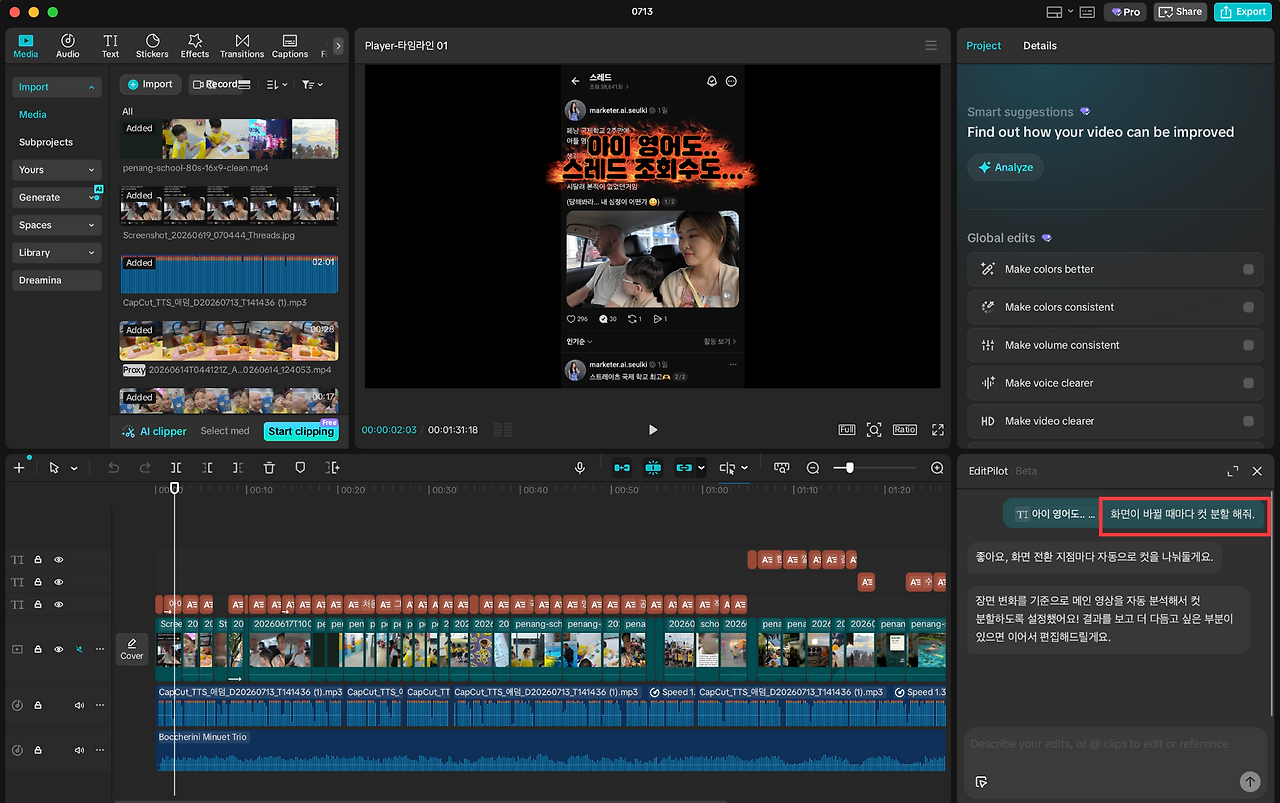Viewport: 1280px width, 803px height.
Task: Open the media filter dropdown
Action: [x=312, y=85]
